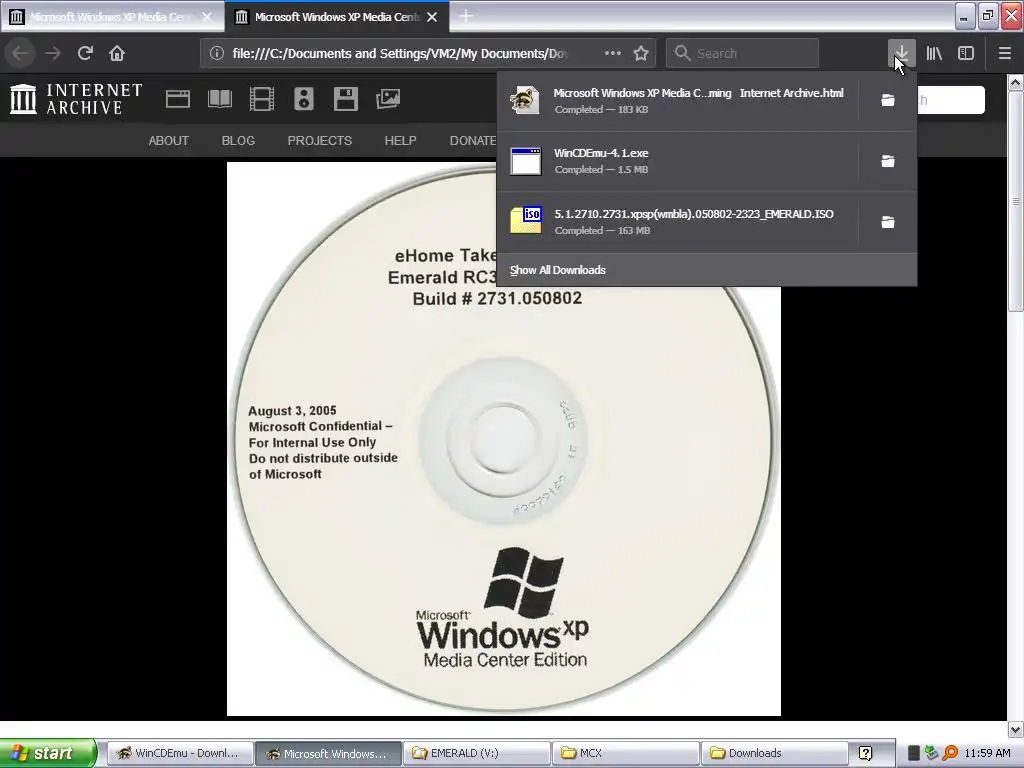
Task: Close the active browser tab
Action: tap(432, 17)
